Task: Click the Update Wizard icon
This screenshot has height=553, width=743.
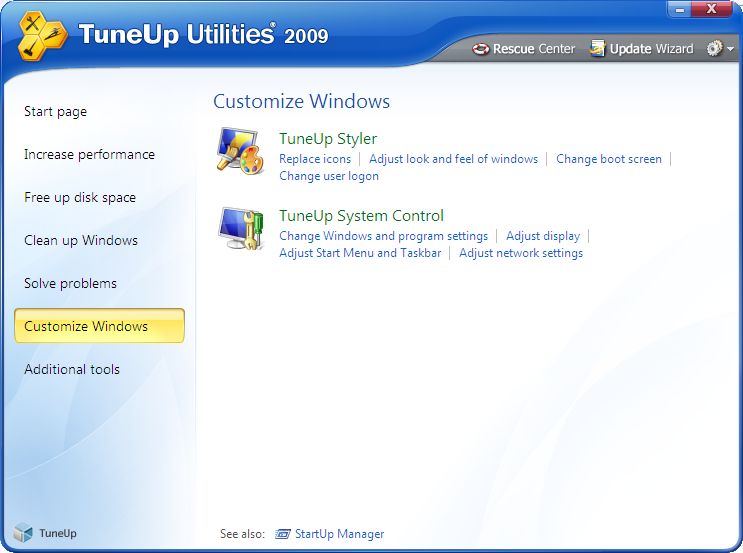Action: click(x=598, y=48)
